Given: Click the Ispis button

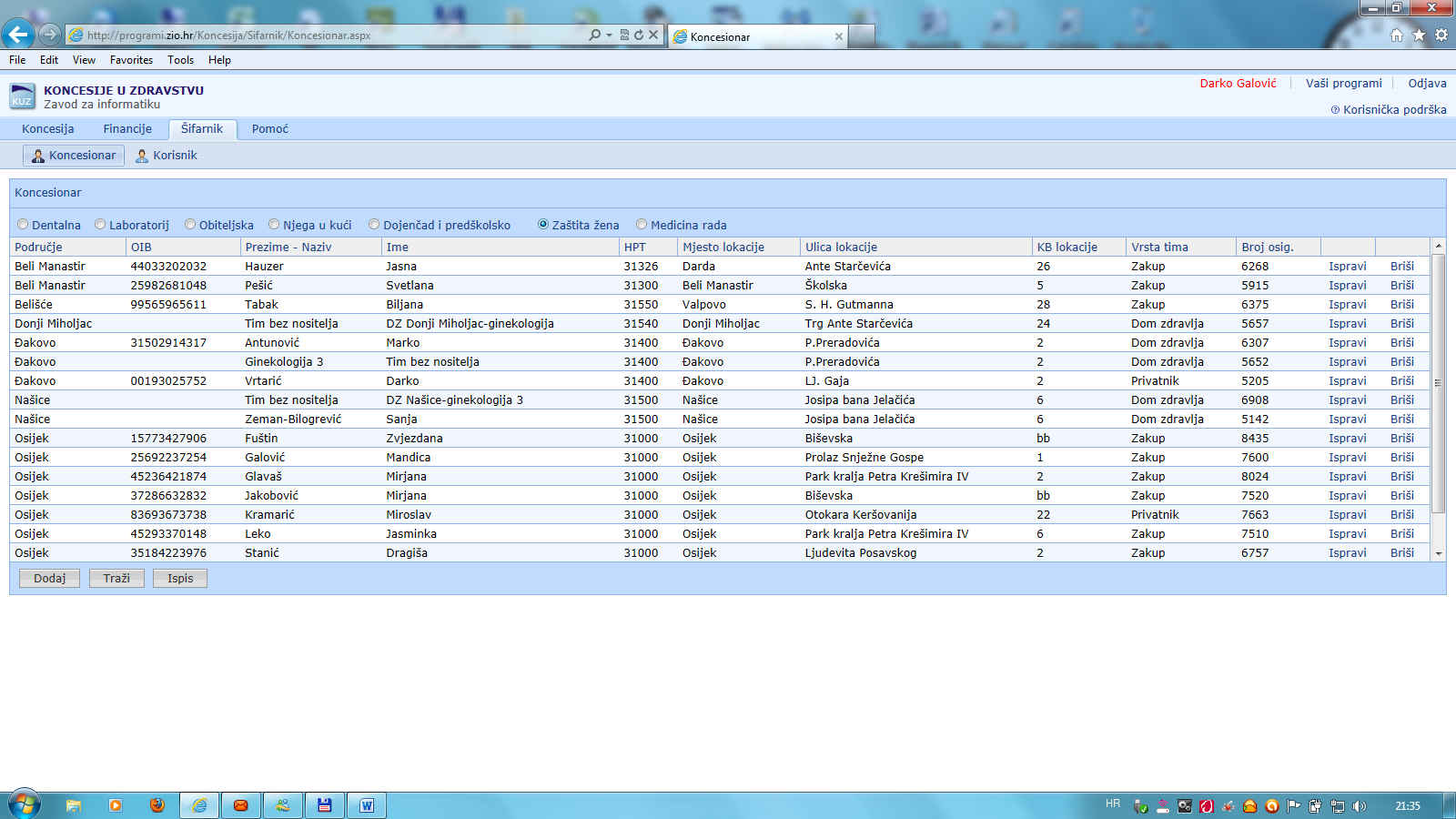Looking at the screenshot, I should (x=180, y=579).
